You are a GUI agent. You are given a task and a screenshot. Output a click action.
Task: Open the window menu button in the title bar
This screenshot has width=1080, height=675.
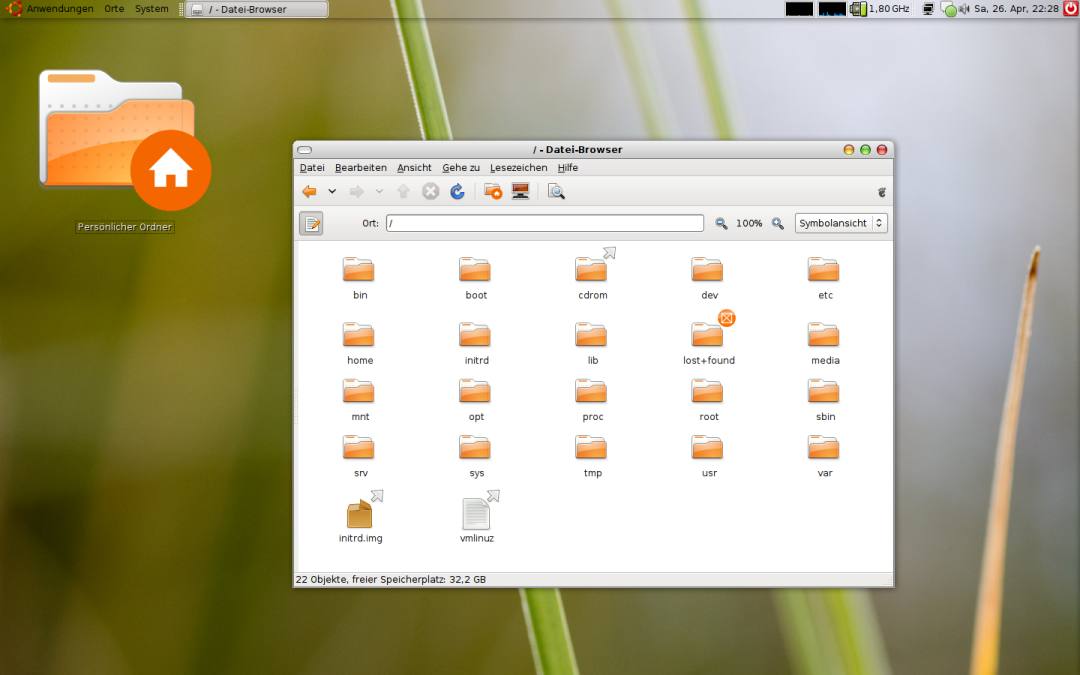click(304, 149)
